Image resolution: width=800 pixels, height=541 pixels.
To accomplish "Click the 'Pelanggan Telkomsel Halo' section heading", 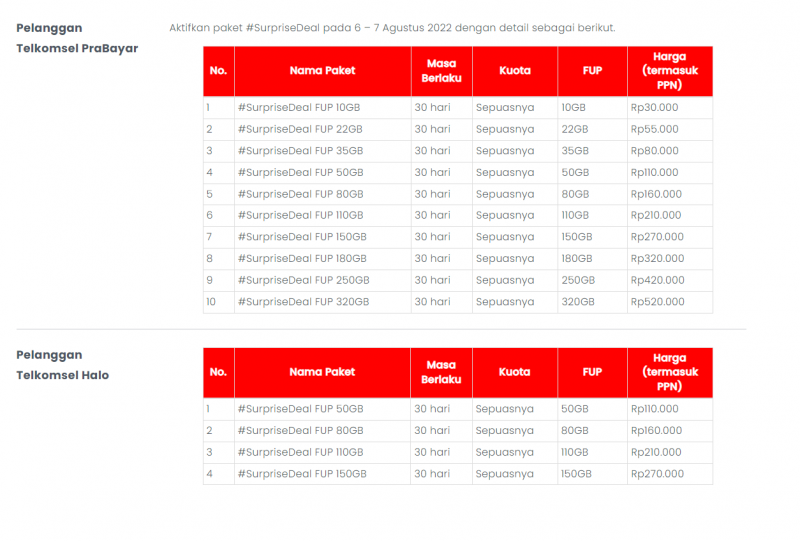I will point(63,365).
